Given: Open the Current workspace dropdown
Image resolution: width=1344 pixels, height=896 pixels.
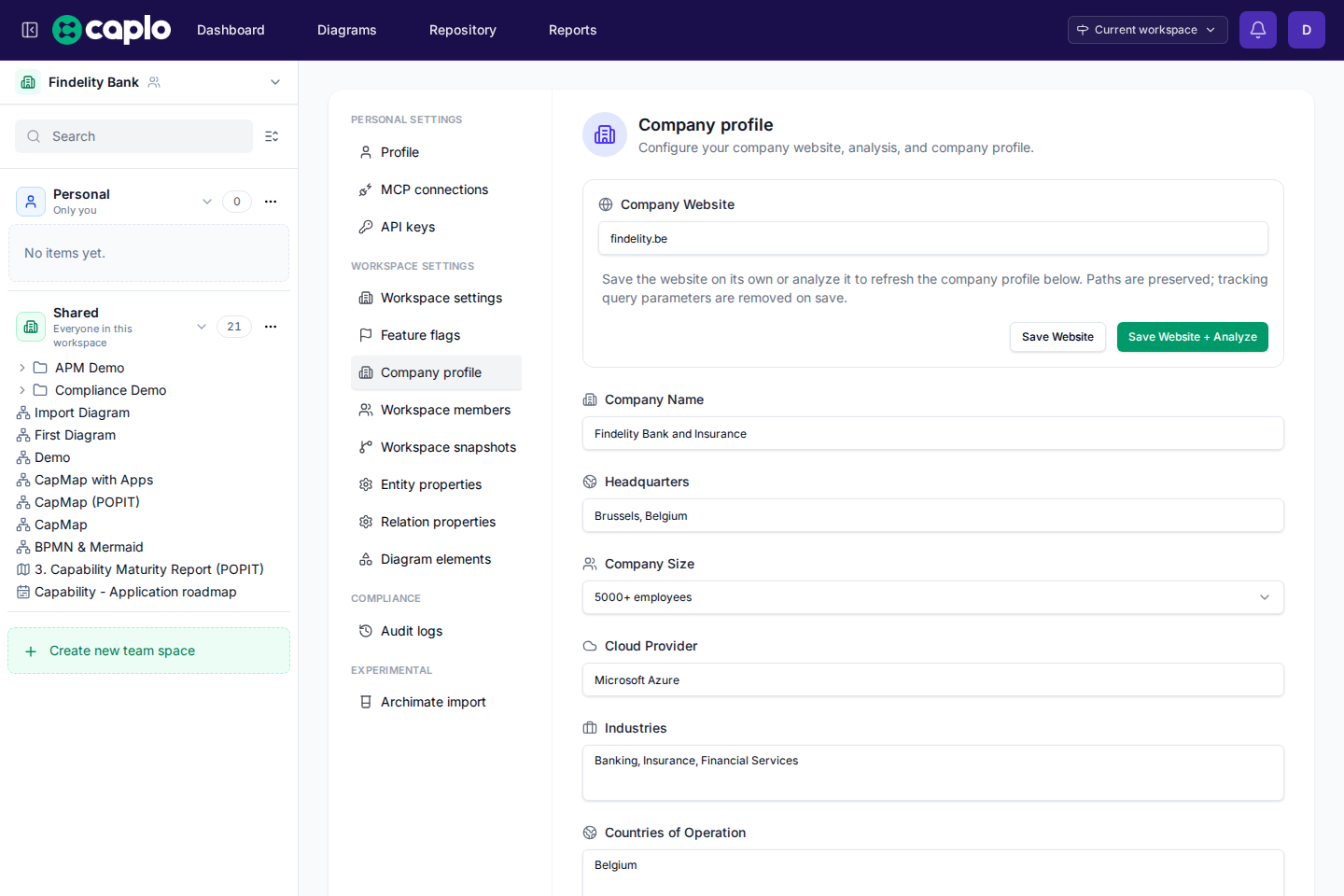Looking at the screenshot, I should coord(1147,30).
